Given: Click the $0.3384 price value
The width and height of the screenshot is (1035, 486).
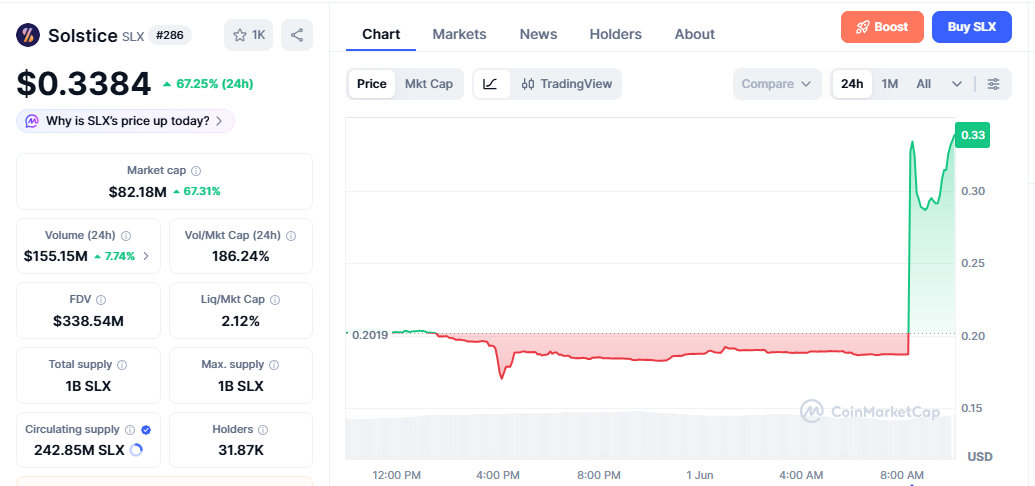Looking at the screenshot, I should 84,84.
